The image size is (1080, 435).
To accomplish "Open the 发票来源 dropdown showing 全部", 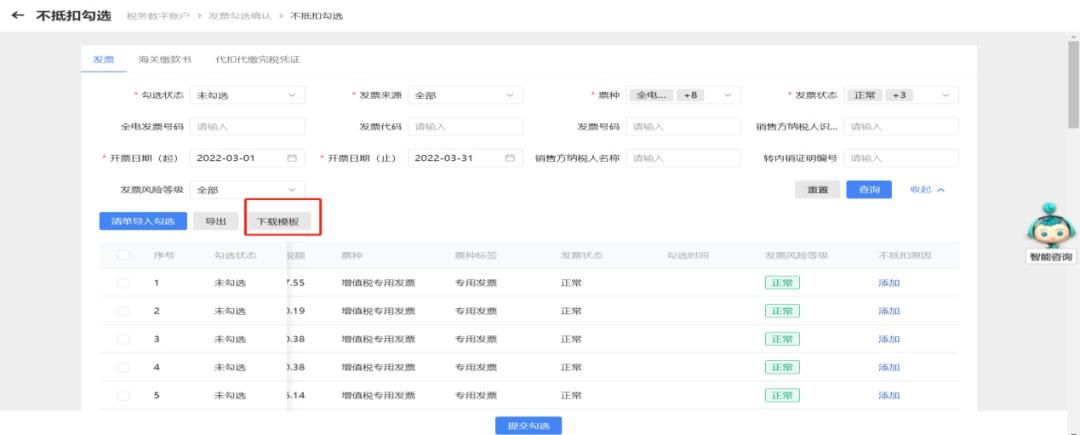I will (x=465, y=95).
